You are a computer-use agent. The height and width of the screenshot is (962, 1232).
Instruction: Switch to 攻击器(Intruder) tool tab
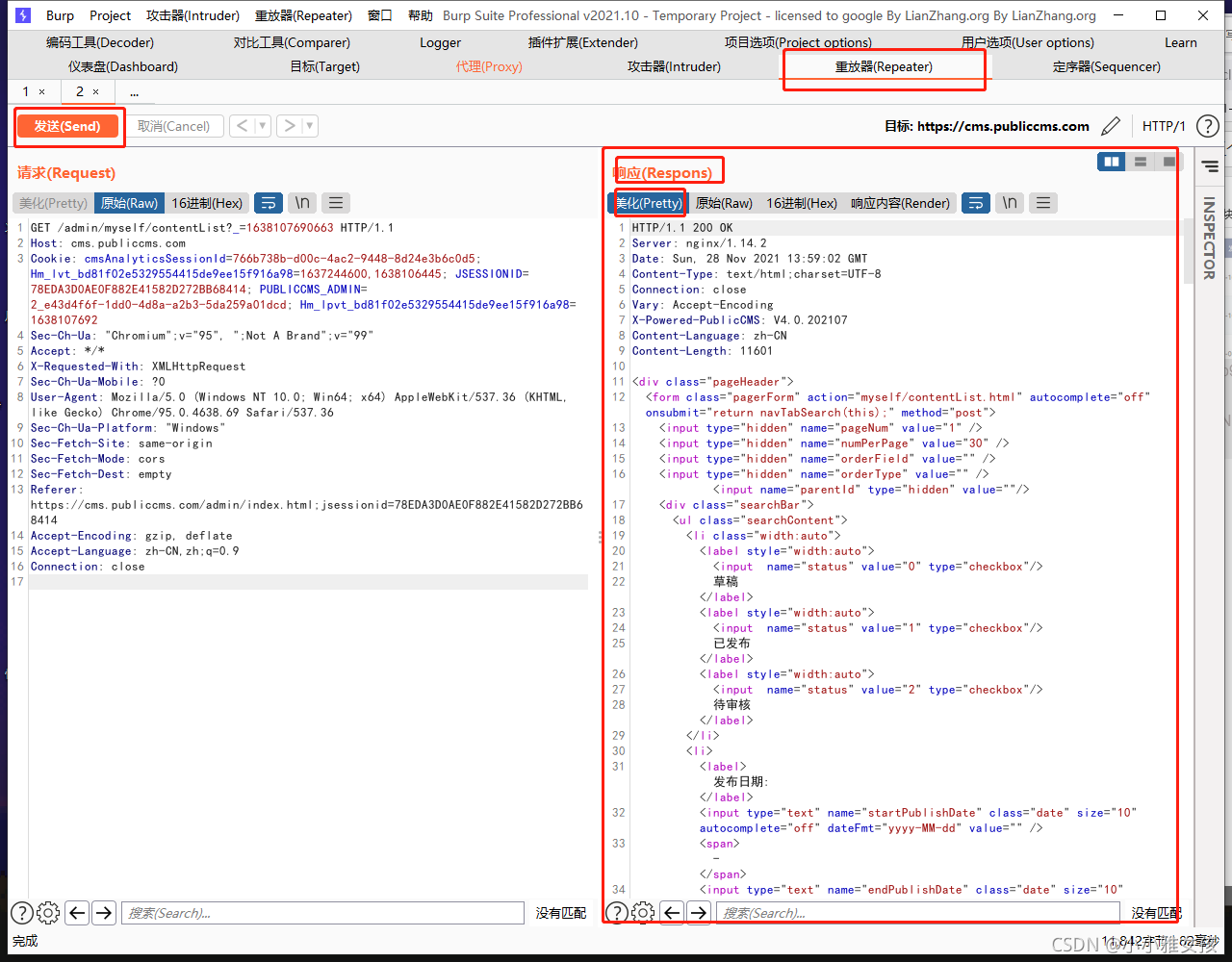click(x=674, y=66)
